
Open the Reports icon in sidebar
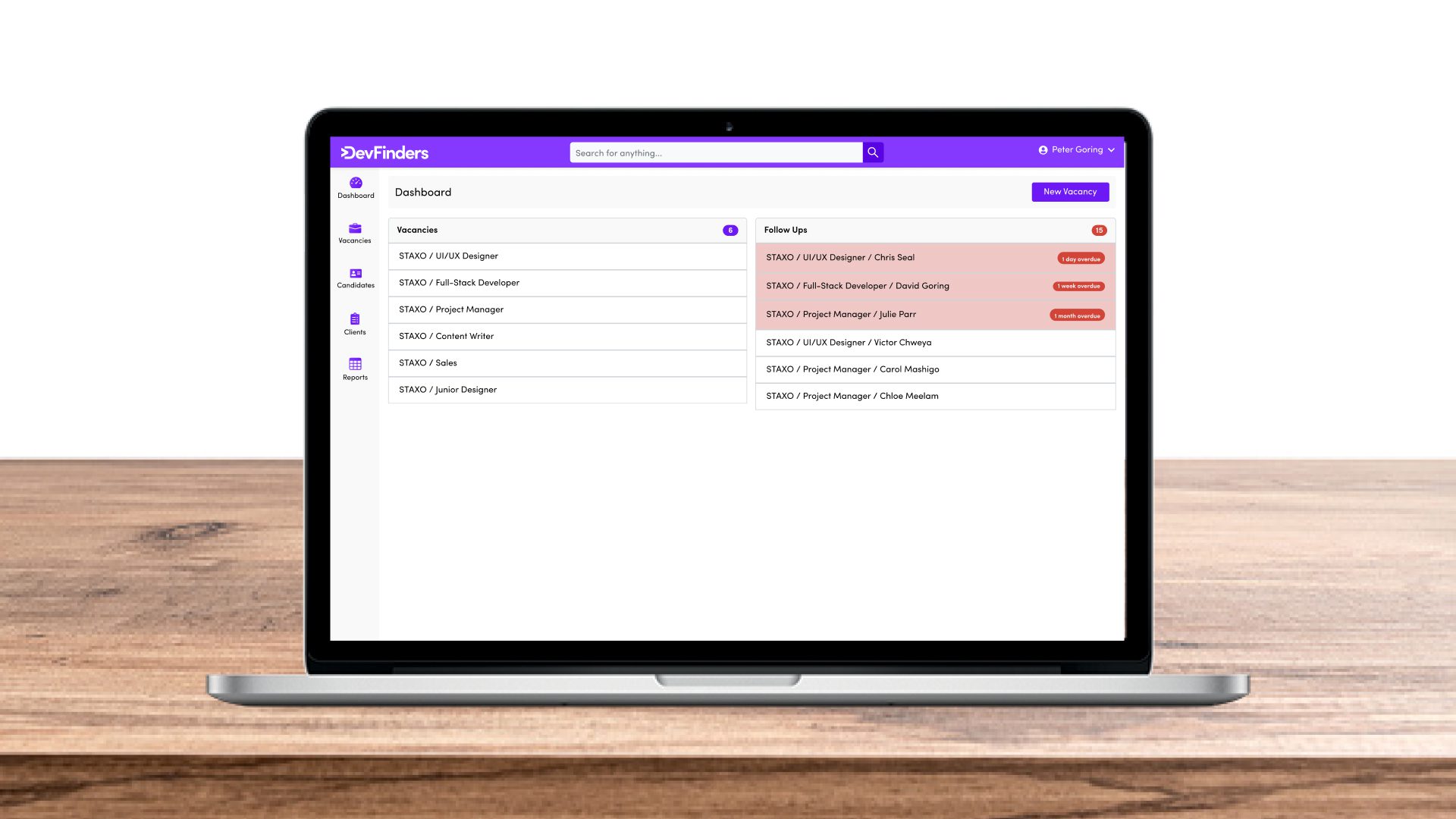click(355, 364)
